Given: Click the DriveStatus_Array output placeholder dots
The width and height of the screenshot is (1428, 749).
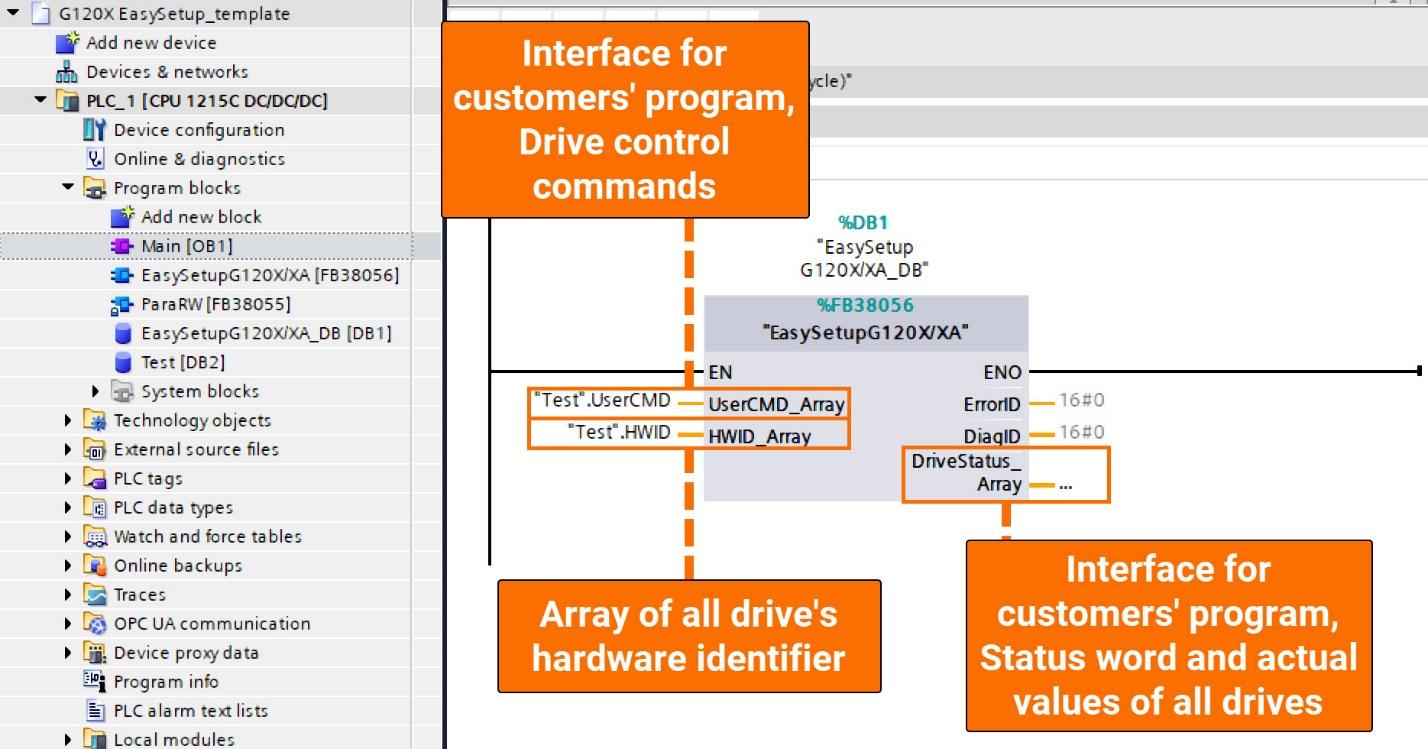Looking at the screenshot, I should coord(1065,485).
